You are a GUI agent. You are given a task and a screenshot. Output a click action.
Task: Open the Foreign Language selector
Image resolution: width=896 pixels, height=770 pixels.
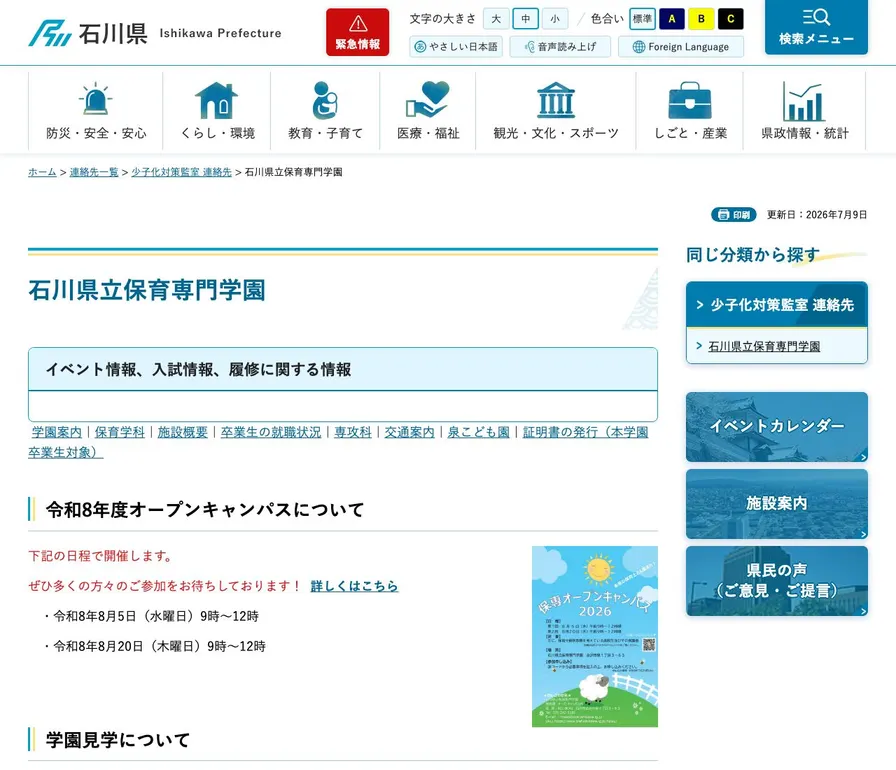point(681,47)
